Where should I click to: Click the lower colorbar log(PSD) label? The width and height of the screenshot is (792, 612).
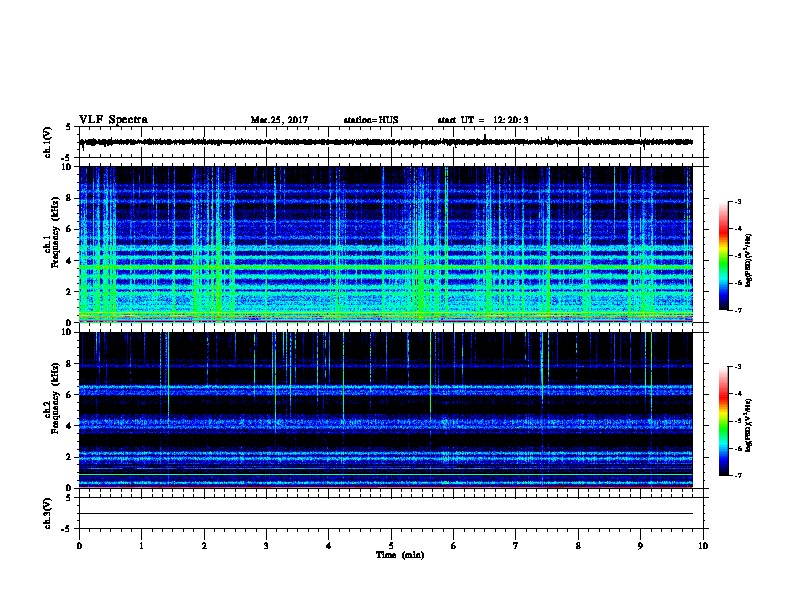(x=749, y=425)
